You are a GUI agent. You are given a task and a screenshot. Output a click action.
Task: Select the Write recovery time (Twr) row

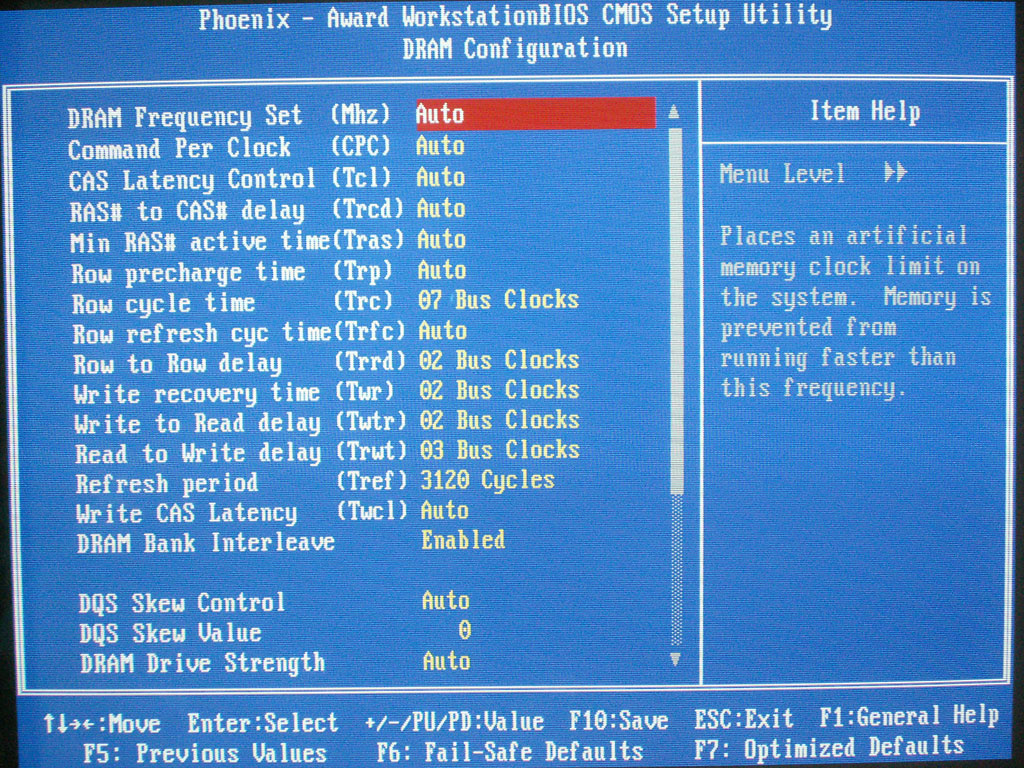pyautogui.click(x=196, y=393)
